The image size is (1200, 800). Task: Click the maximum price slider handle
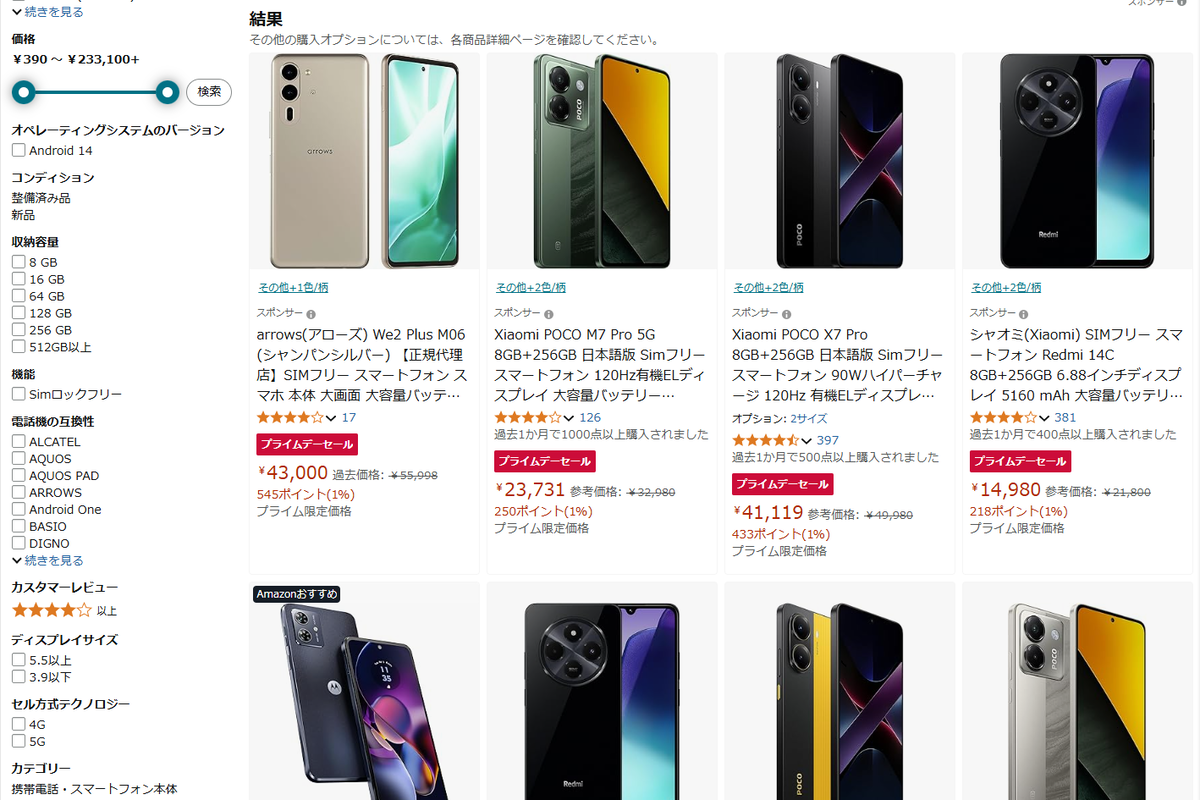pos(168,92)
